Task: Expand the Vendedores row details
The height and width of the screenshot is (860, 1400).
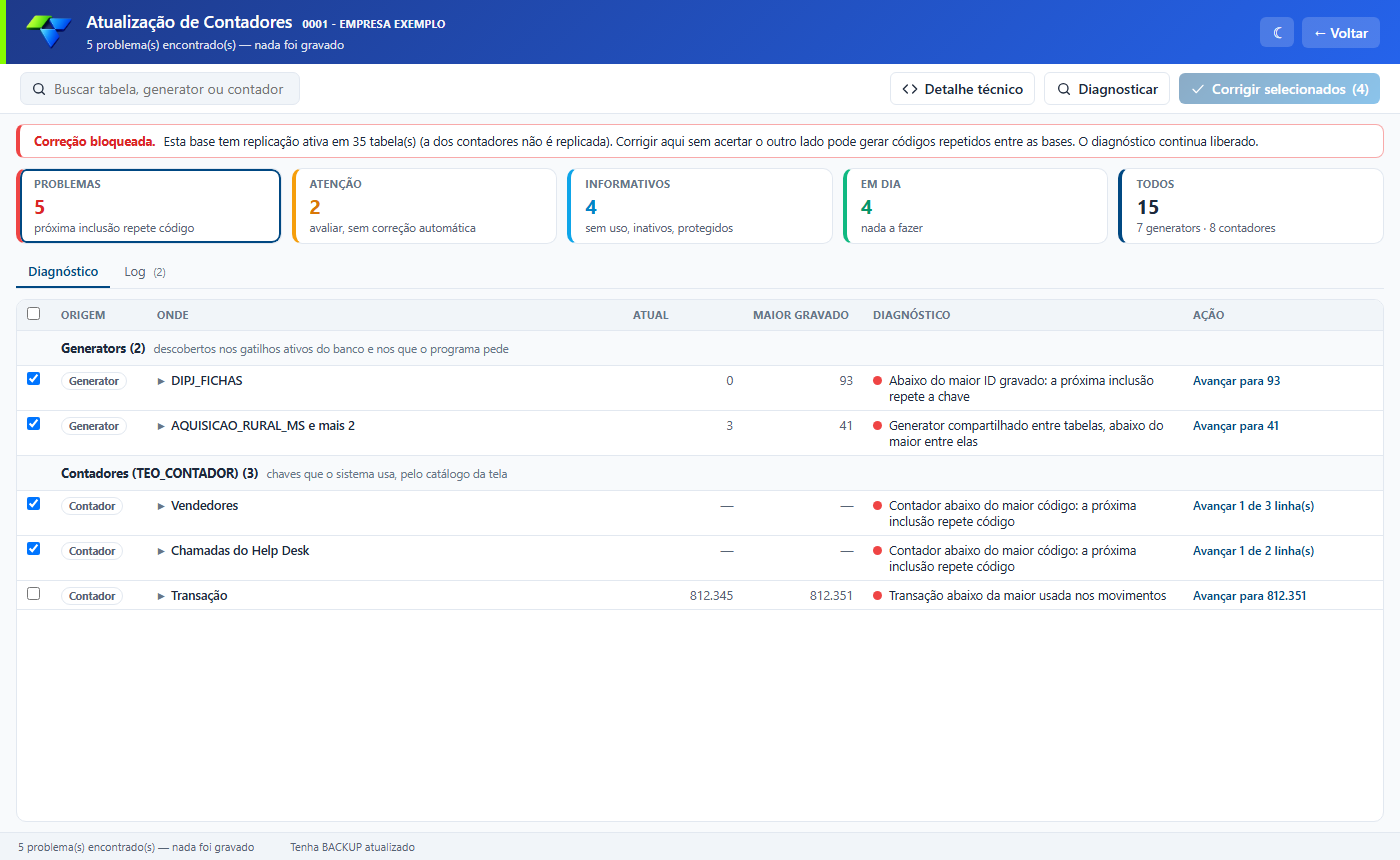Action: click(161, 506)
